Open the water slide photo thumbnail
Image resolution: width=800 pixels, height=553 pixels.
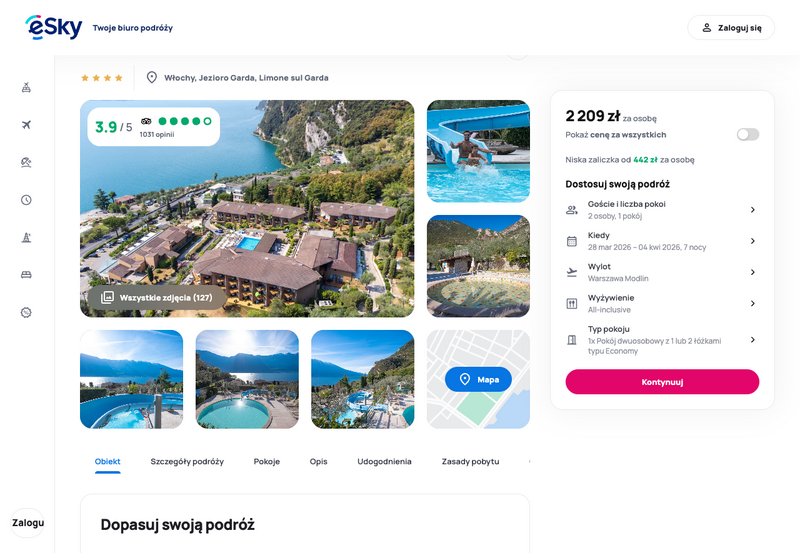tap(478, 151)
